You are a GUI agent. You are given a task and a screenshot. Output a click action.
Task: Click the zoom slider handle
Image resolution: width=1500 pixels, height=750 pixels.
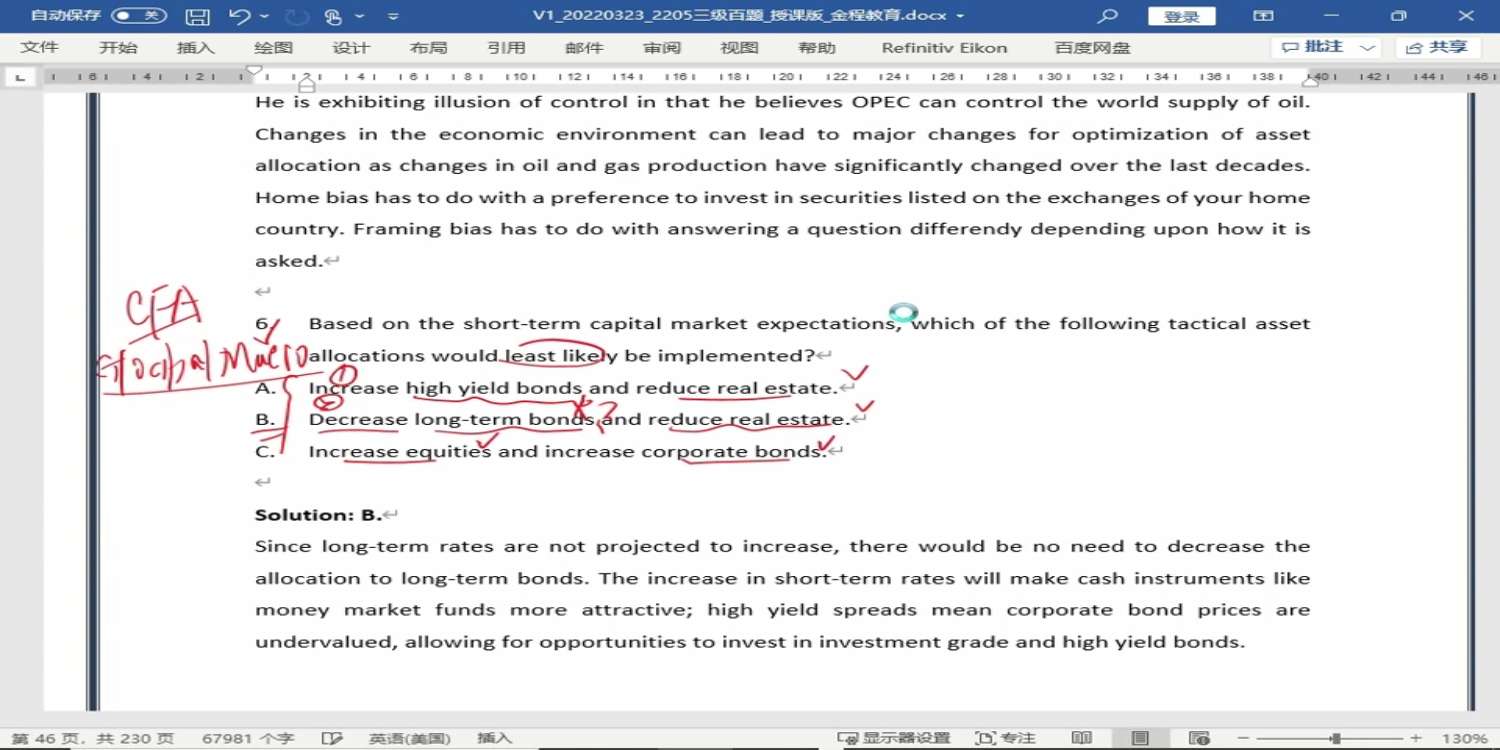[1335, 739]
